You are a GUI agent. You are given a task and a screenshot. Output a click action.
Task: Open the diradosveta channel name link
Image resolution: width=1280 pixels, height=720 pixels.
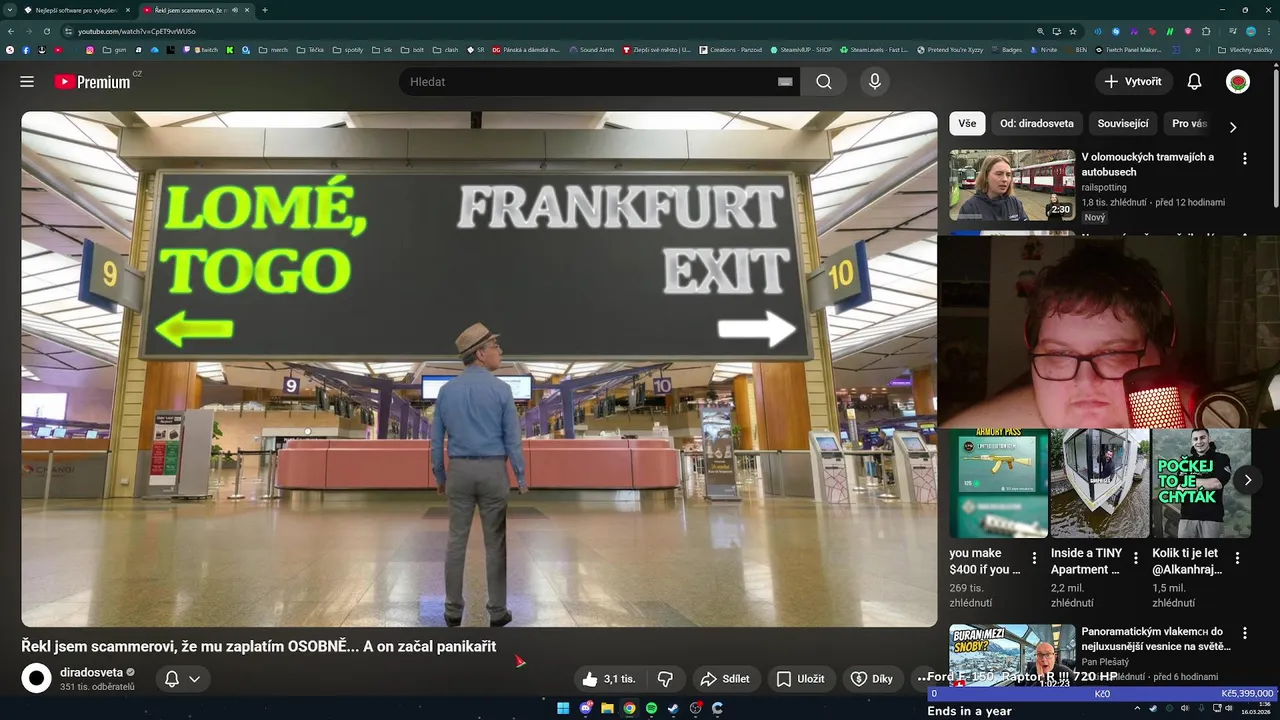pyautogui.click(x=91, y=673)
